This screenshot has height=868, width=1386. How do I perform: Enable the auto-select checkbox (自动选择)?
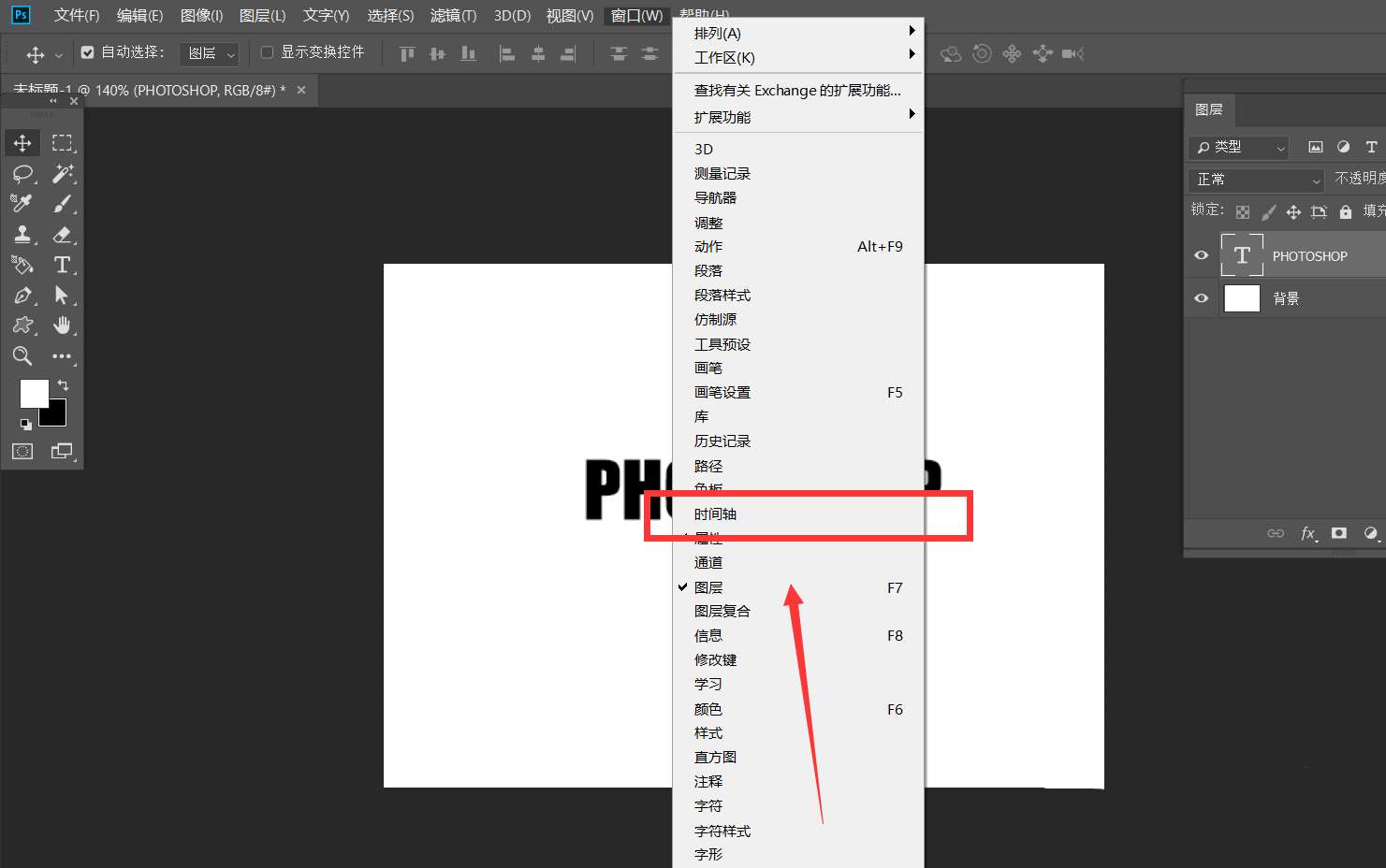88,52
